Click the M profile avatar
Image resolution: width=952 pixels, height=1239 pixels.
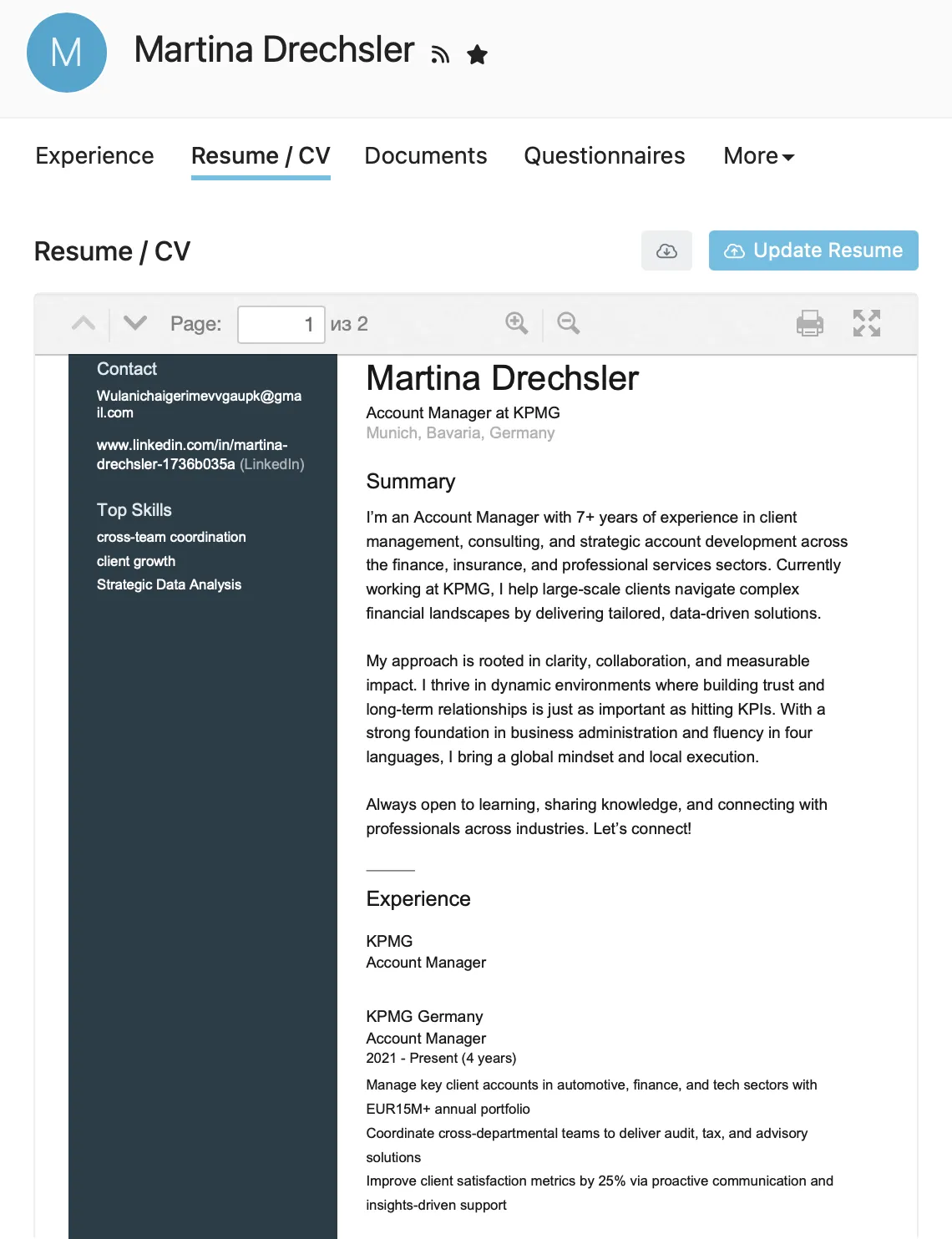point(67,53)
